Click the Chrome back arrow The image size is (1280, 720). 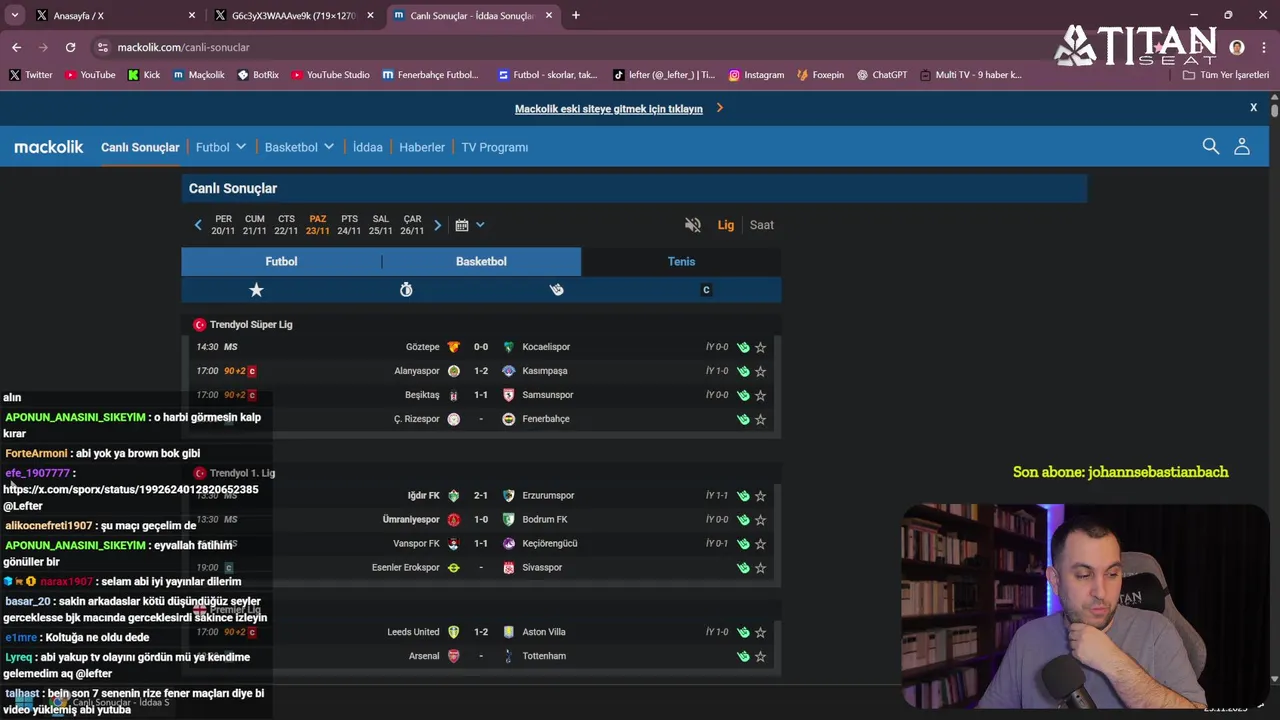coord(16,47)
